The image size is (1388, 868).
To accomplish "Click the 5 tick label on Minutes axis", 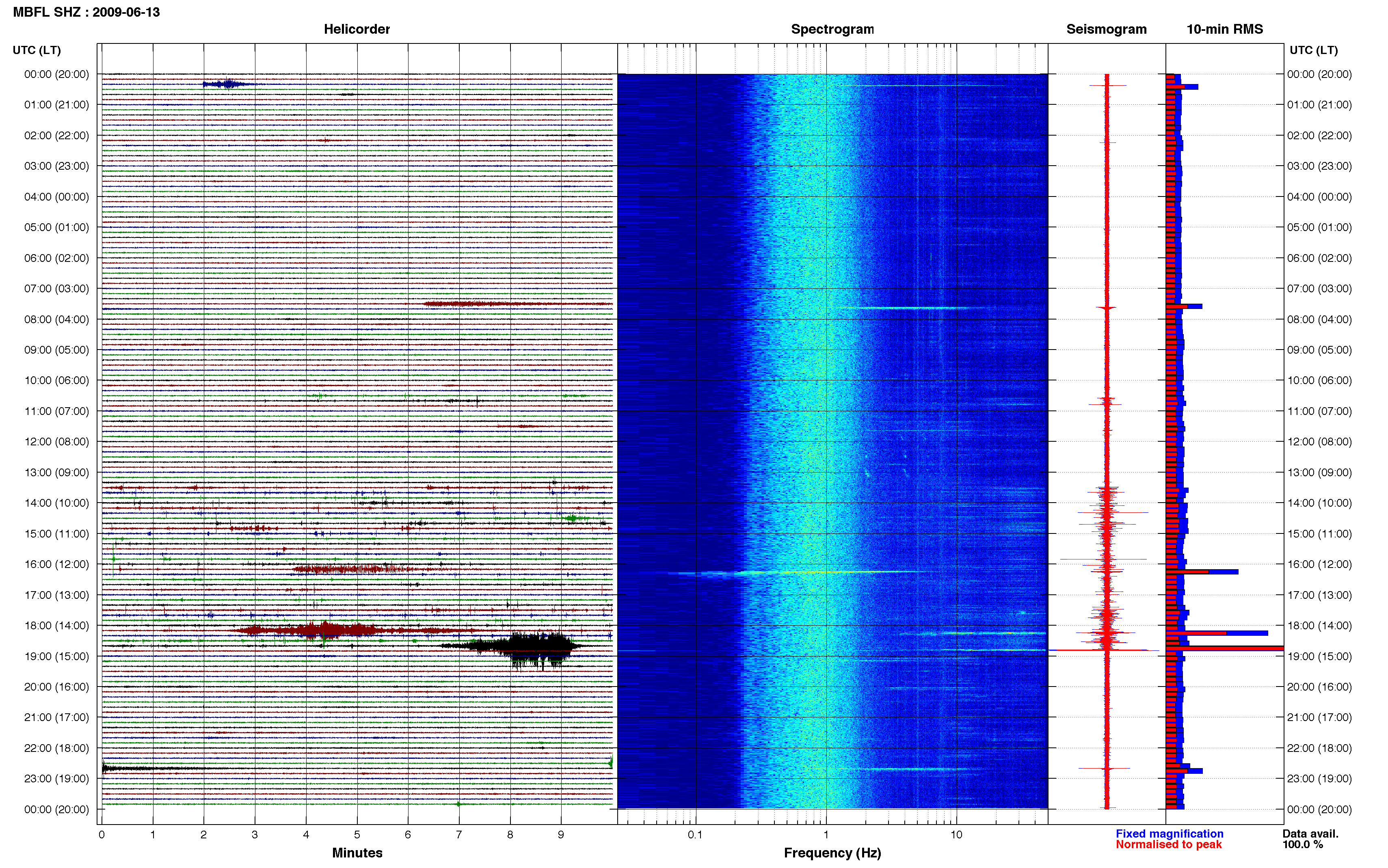I will (x=357, y=835).
